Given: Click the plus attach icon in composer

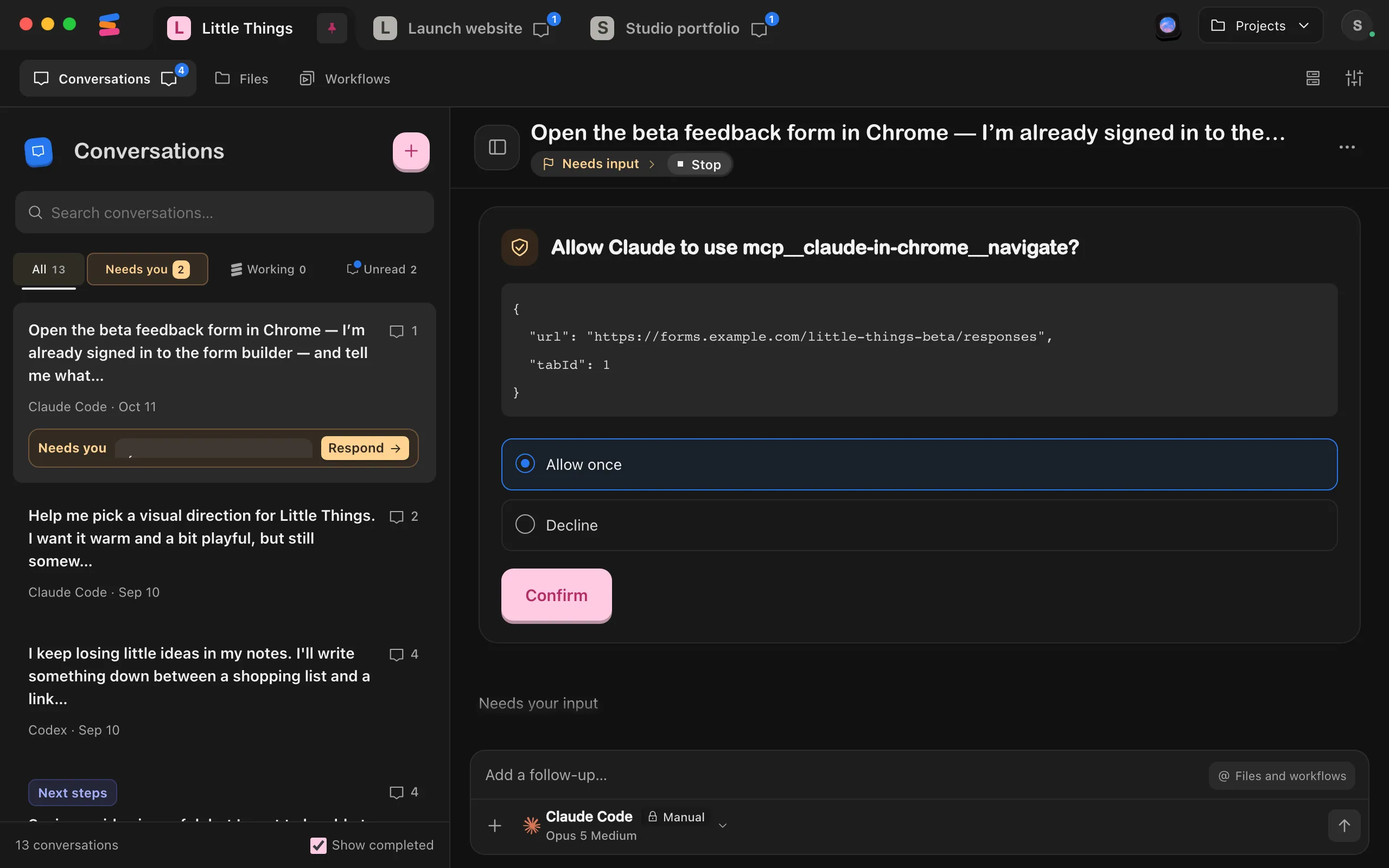Looking at the screenshot, I should coord(495,826).
